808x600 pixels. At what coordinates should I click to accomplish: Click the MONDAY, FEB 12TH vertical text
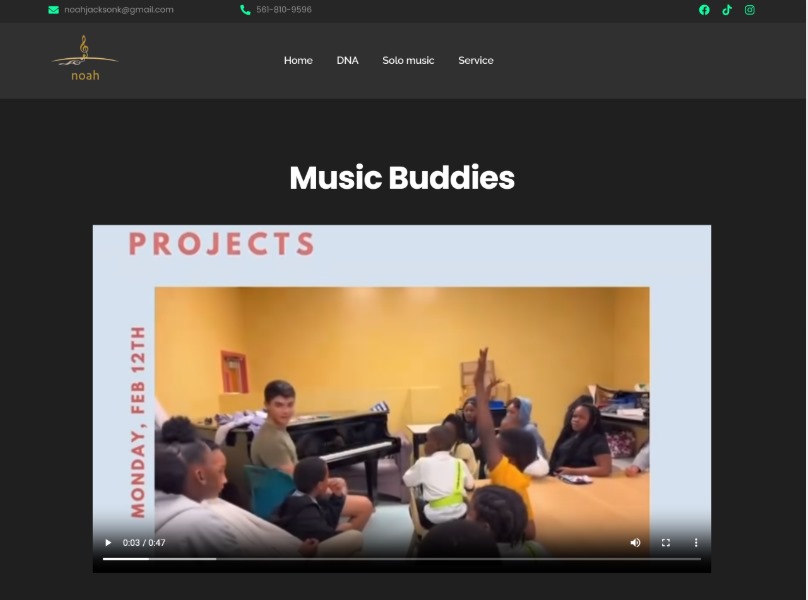coord(138,422)
